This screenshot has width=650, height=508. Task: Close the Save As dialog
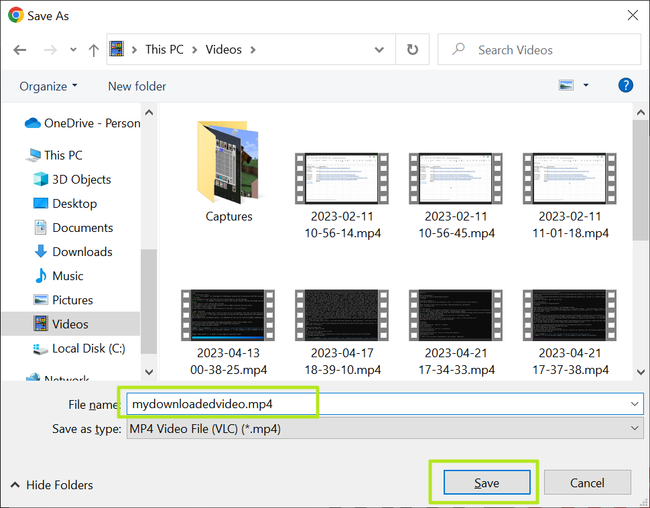[633, 15]
